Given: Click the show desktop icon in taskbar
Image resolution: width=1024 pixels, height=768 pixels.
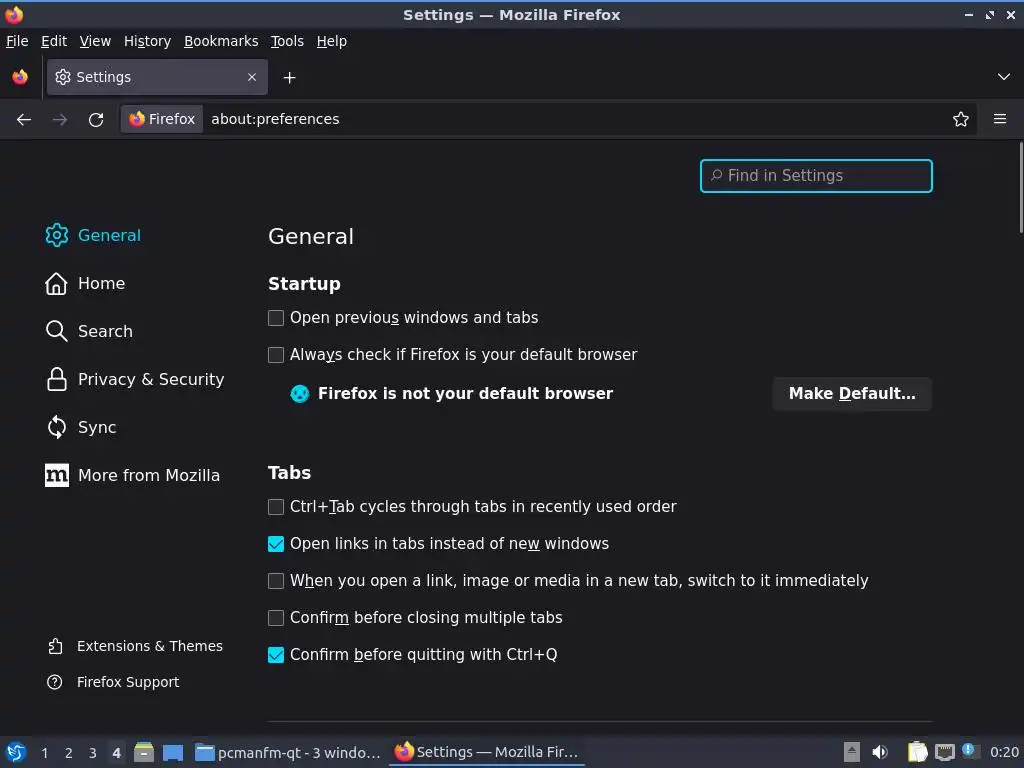Looking at the screenshot, I should click(x=173, y=752).
